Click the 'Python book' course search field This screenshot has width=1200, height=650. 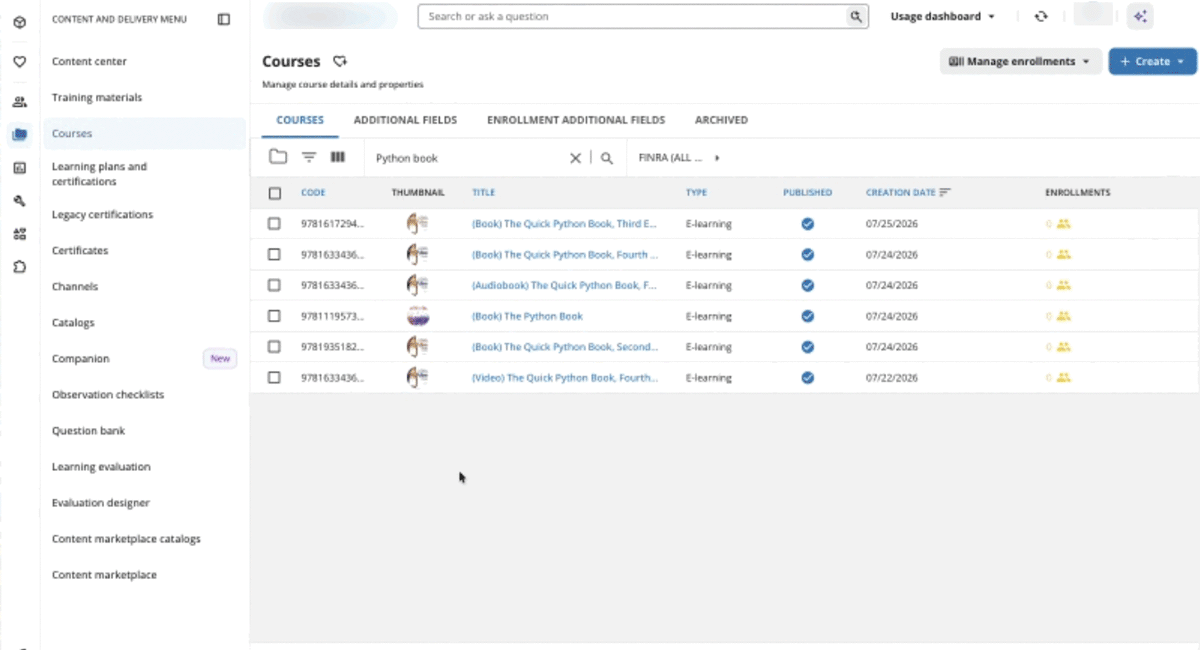[x=466, y=158]
